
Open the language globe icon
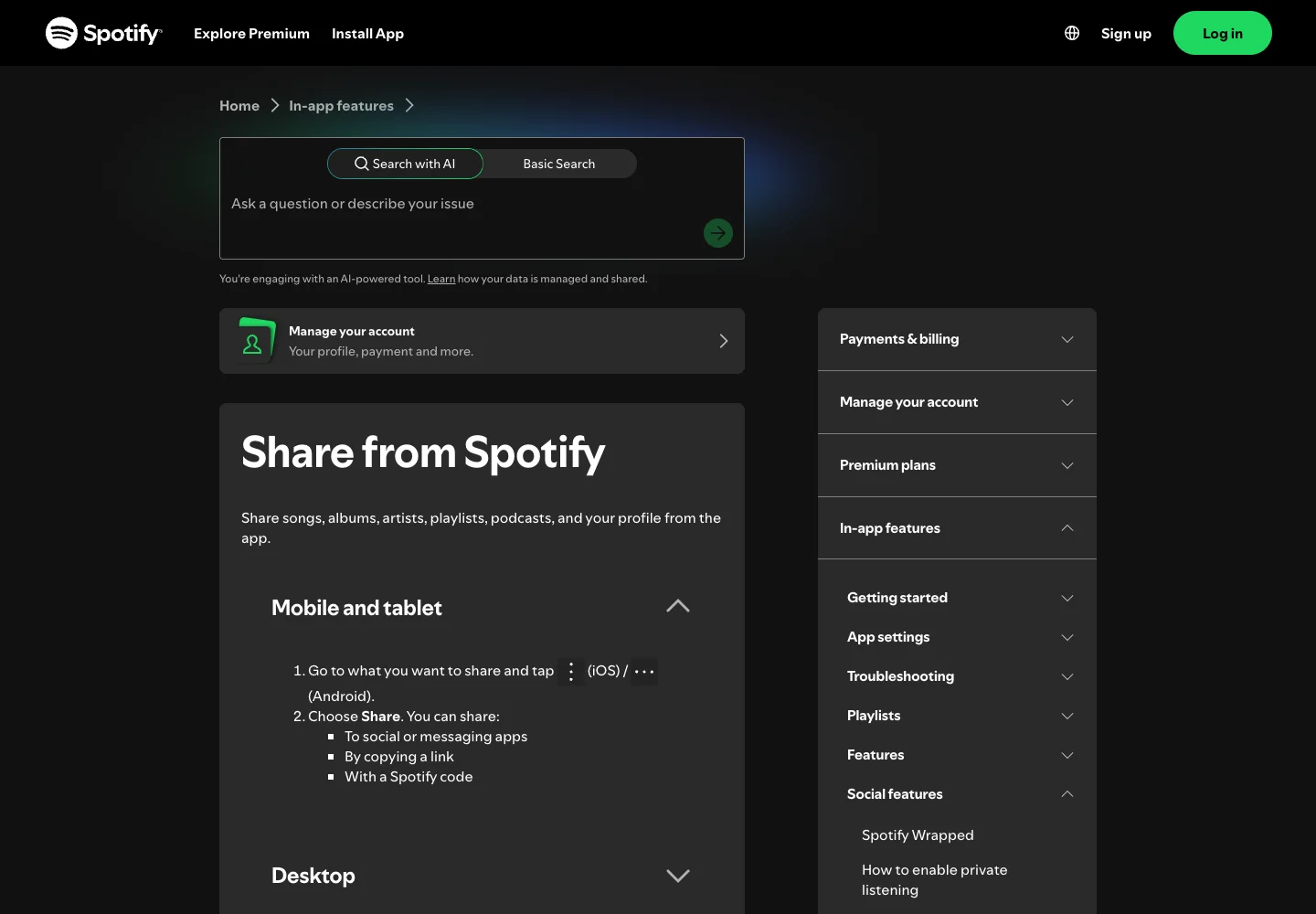[1072, 33]
